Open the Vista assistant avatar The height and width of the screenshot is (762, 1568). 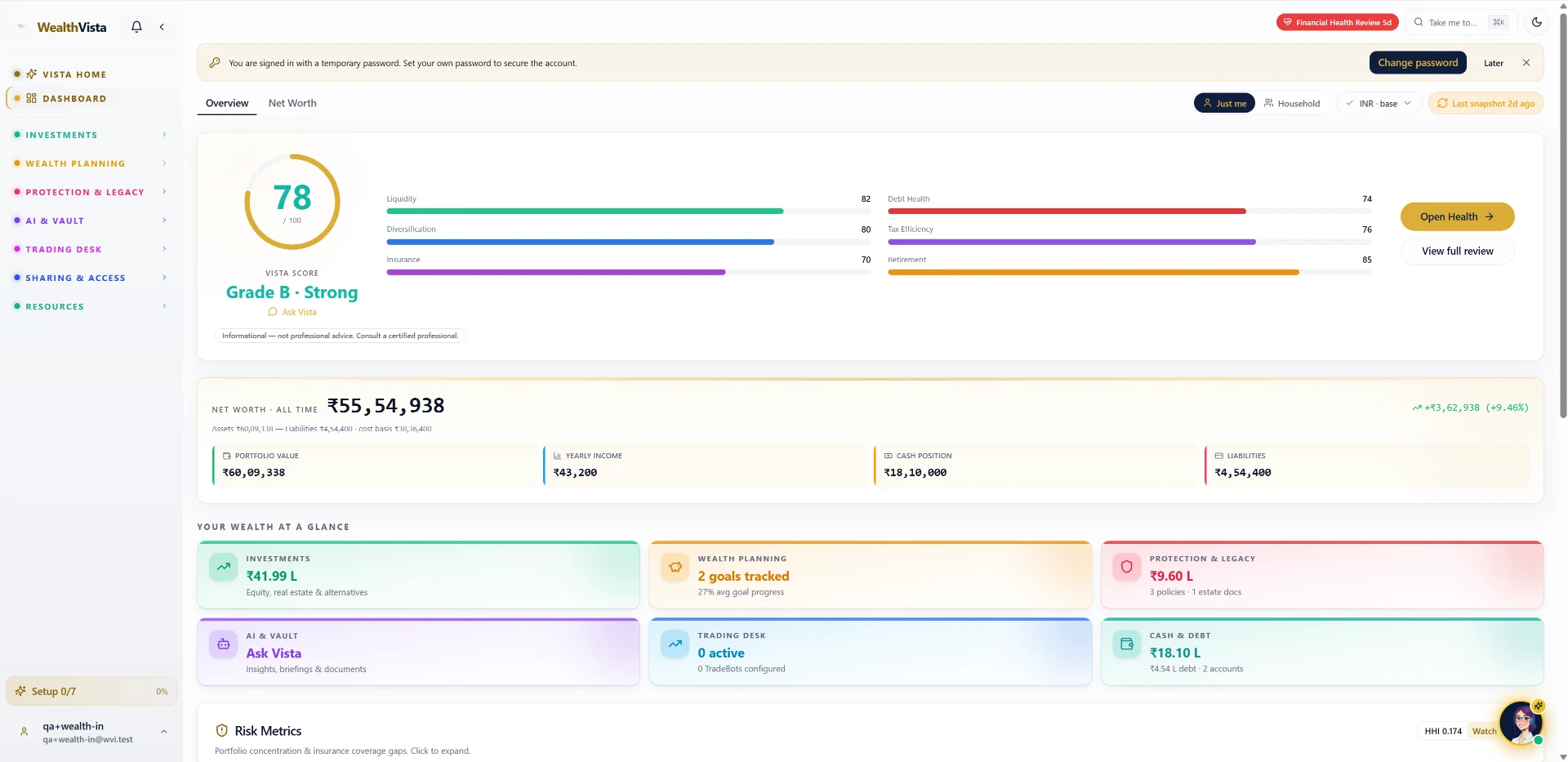pyautogui.click(x=1521, y=723)
